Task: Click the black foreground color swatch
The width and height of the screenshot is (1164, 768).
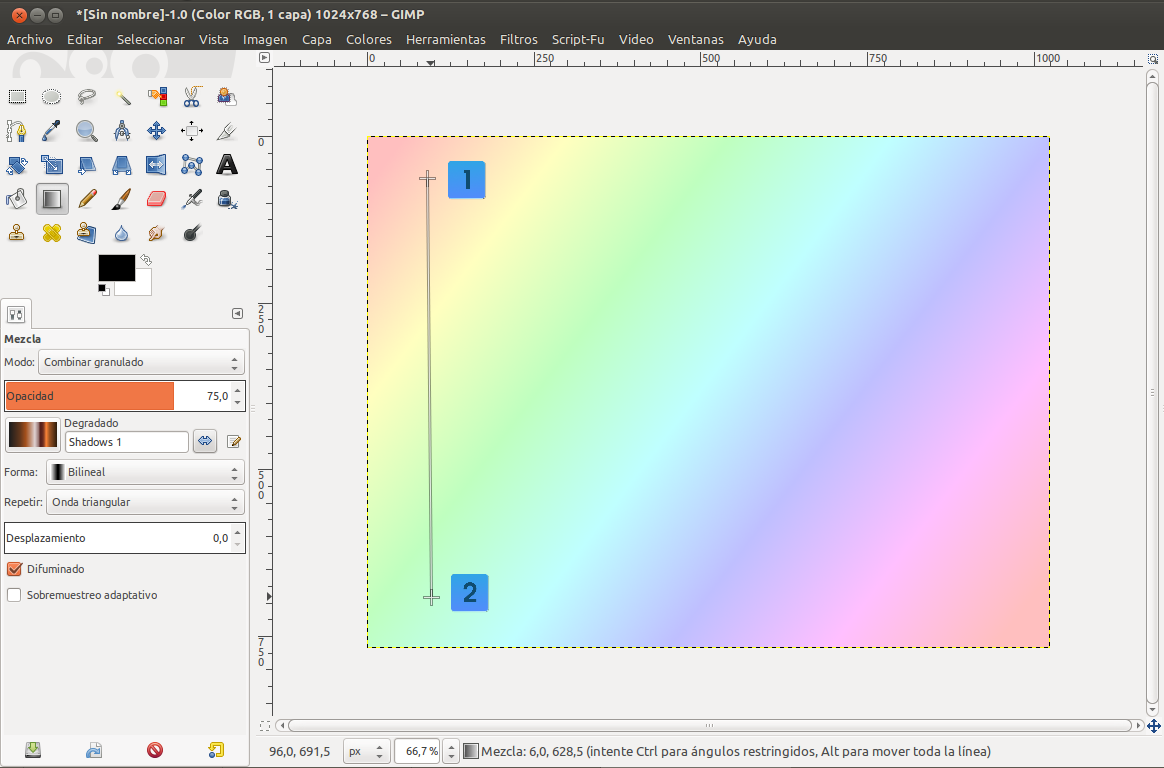Action: pyautogui.click(x=116, y=268)
